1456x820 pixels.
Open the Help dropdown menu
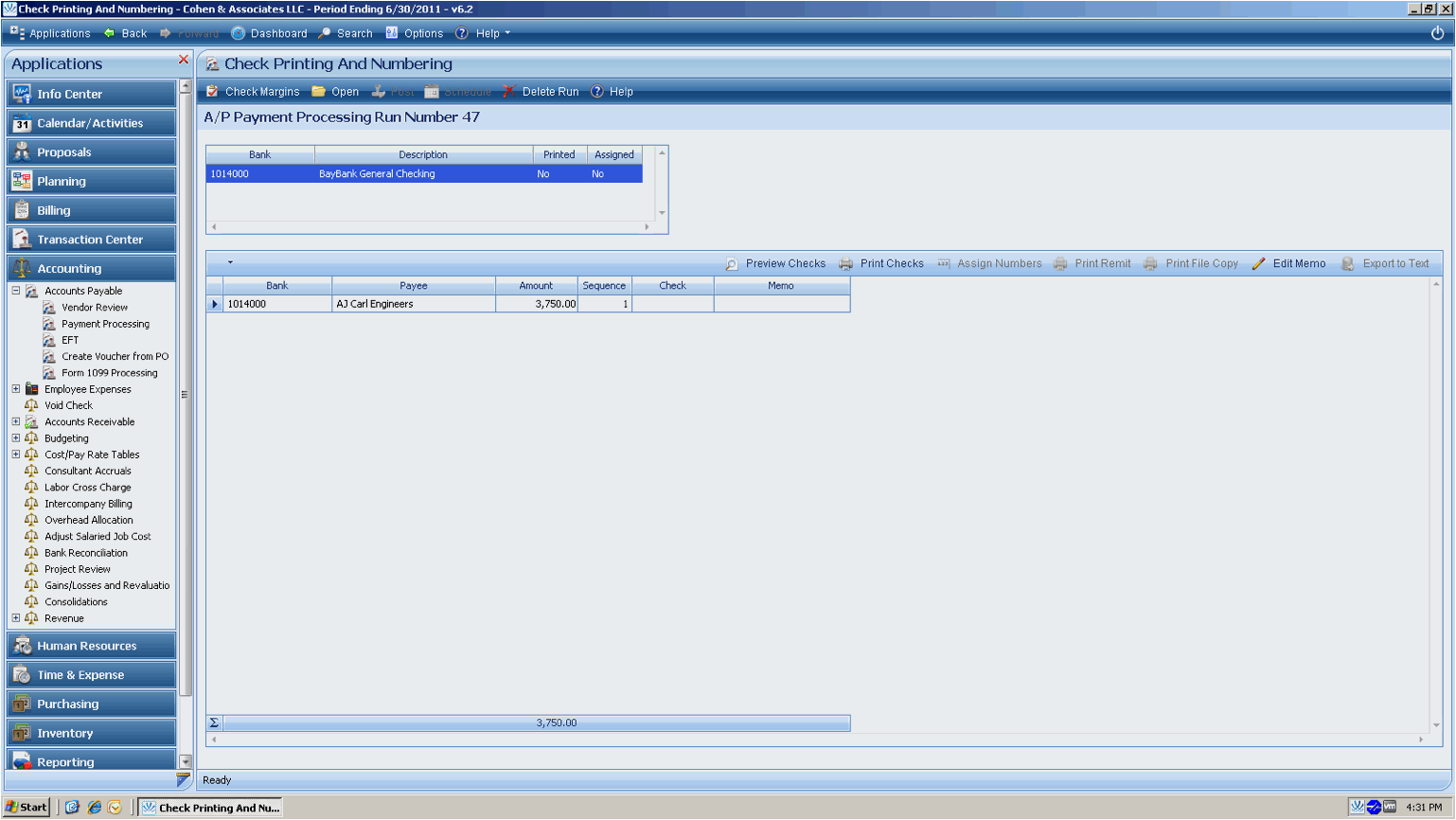click(x=484, y=33)
